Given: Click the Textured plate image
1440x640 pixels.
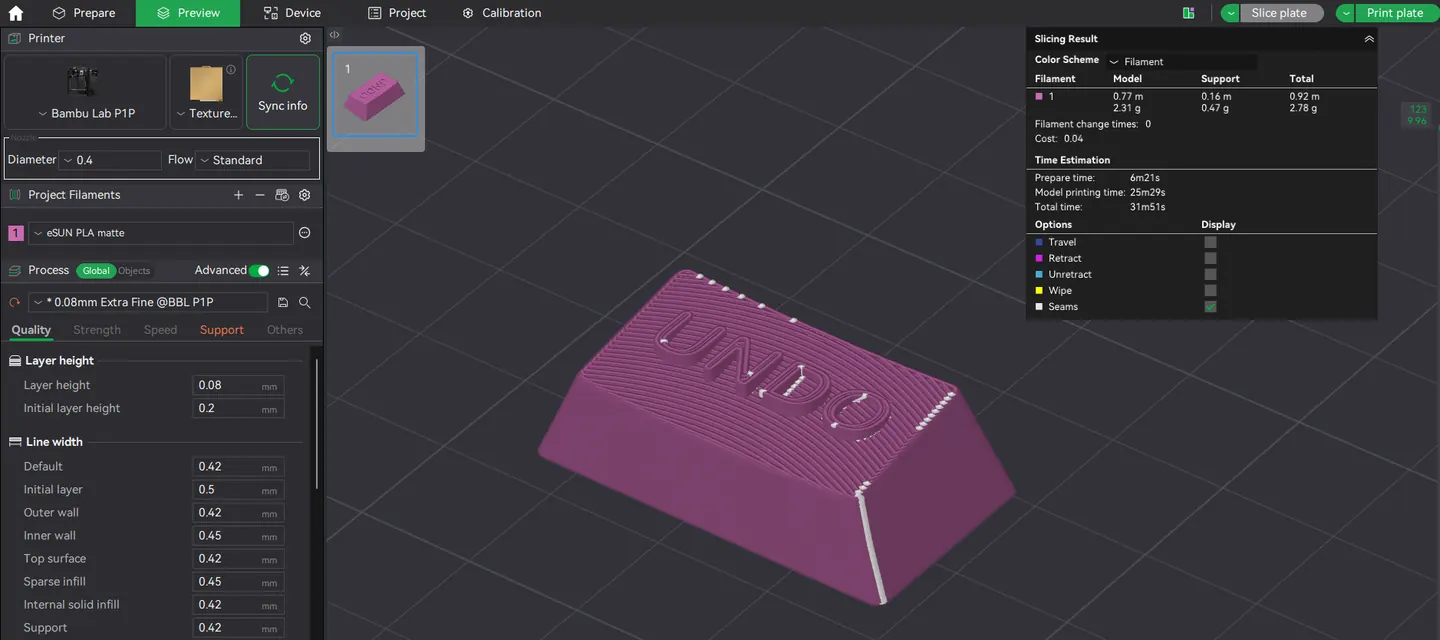Looking at the screenshot, I should click(206, 83).
